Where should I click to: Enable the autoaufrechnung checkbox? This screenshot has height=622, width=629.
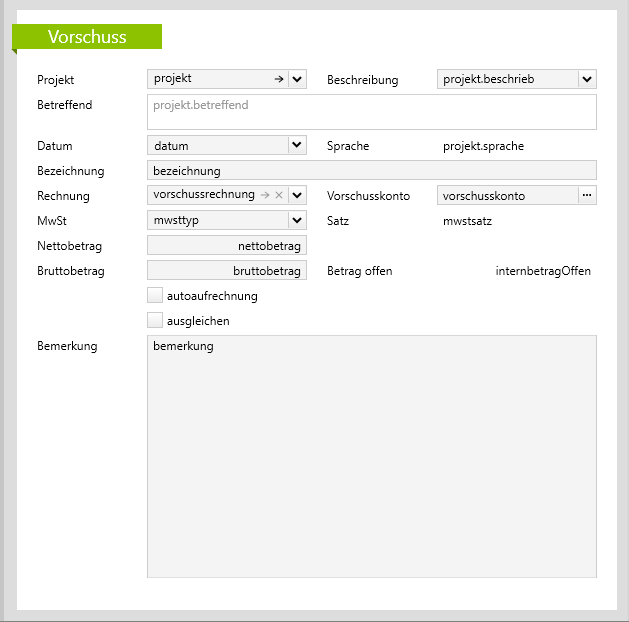pos(155,296)
